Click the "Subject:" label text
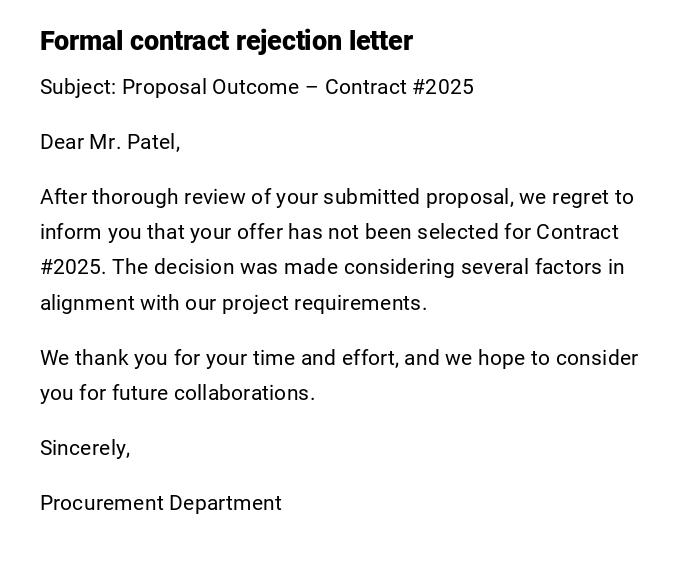Screen dimensions: 700x566 click(78, 87)
